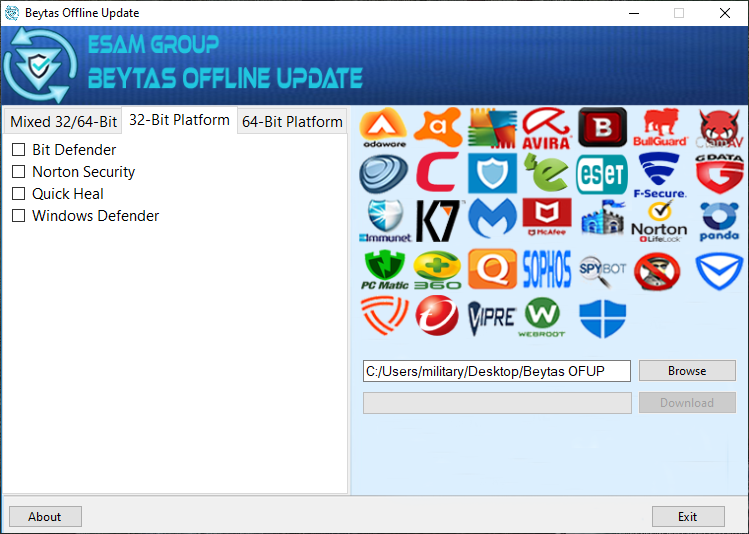Check the Bit Defender checkbox
This screenshot has width=749, height=534.
point(19,150)
